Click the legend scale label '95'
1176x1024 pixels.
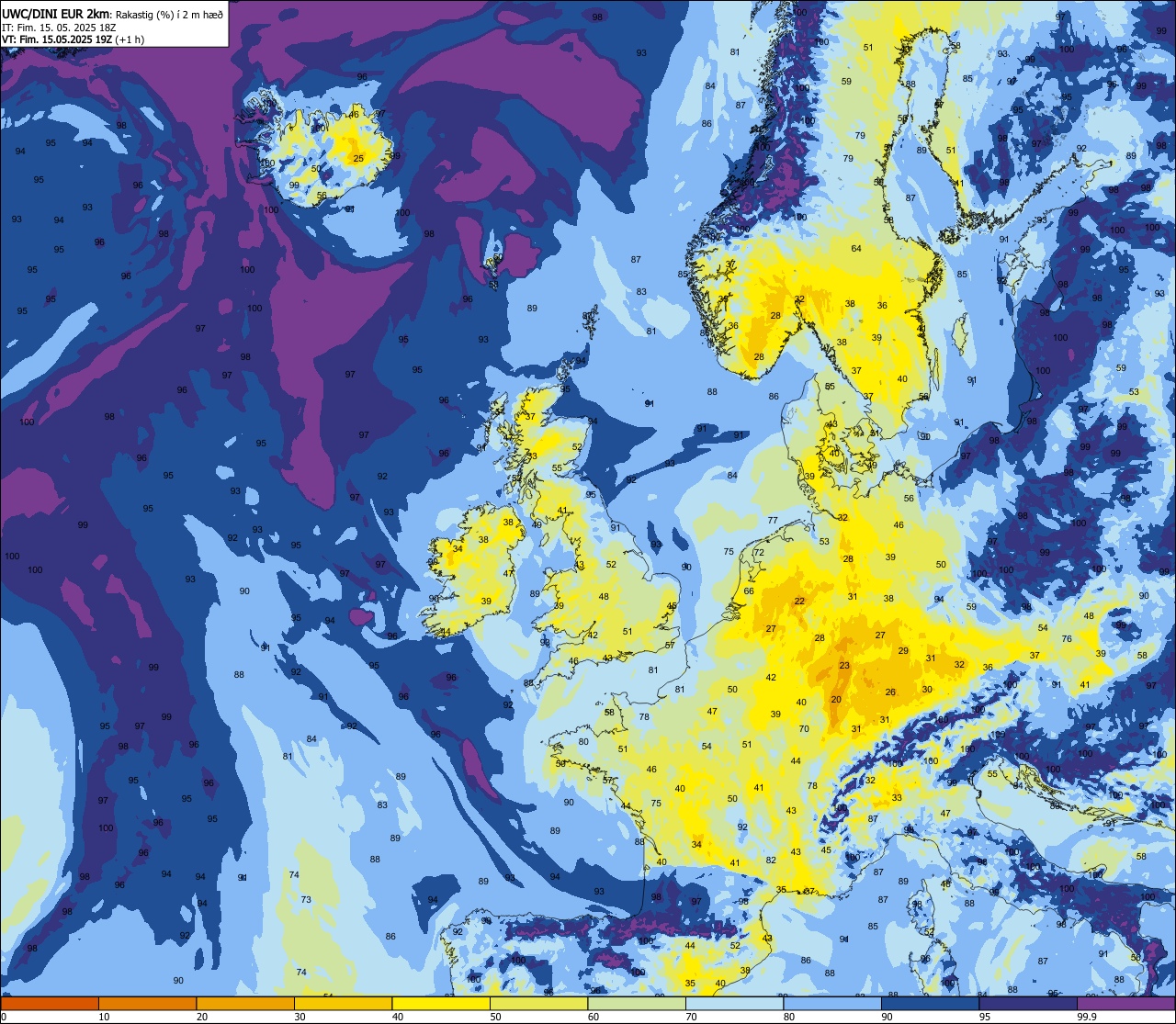click(983, 1017)
